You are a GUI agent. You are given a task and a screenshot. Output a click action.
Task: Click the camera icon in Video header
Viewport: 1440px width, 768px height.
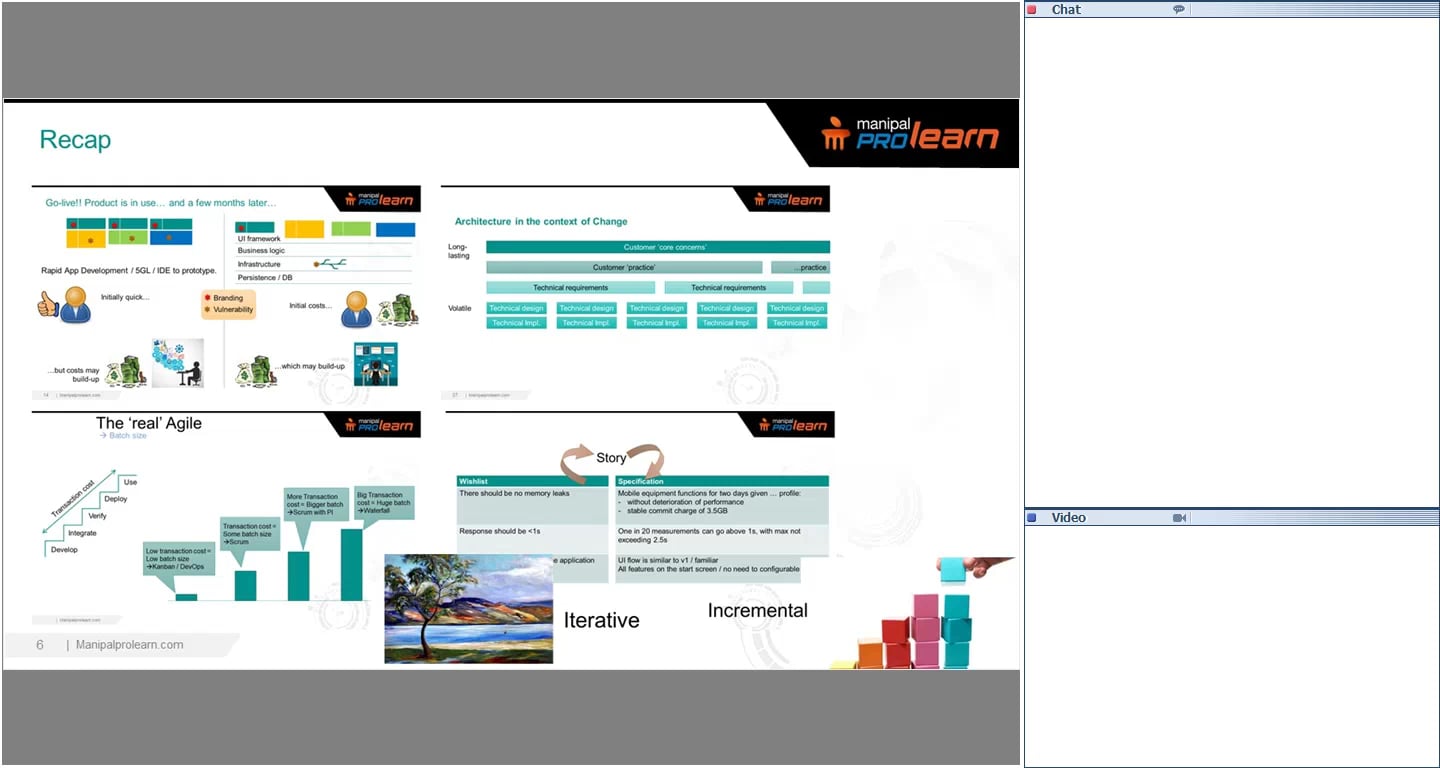coord(1179,518)
